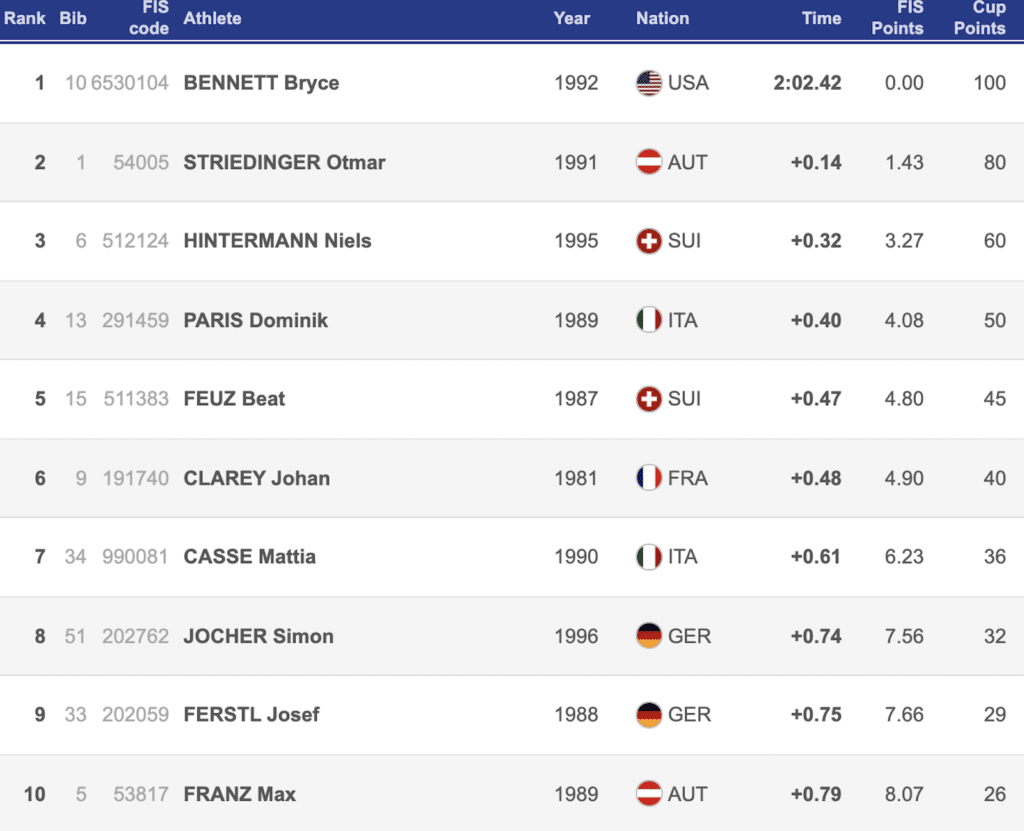Sort by the Athlete column header
Image resolution: width=1024 pixels, height=831 pixels.
tap(212, 18)
